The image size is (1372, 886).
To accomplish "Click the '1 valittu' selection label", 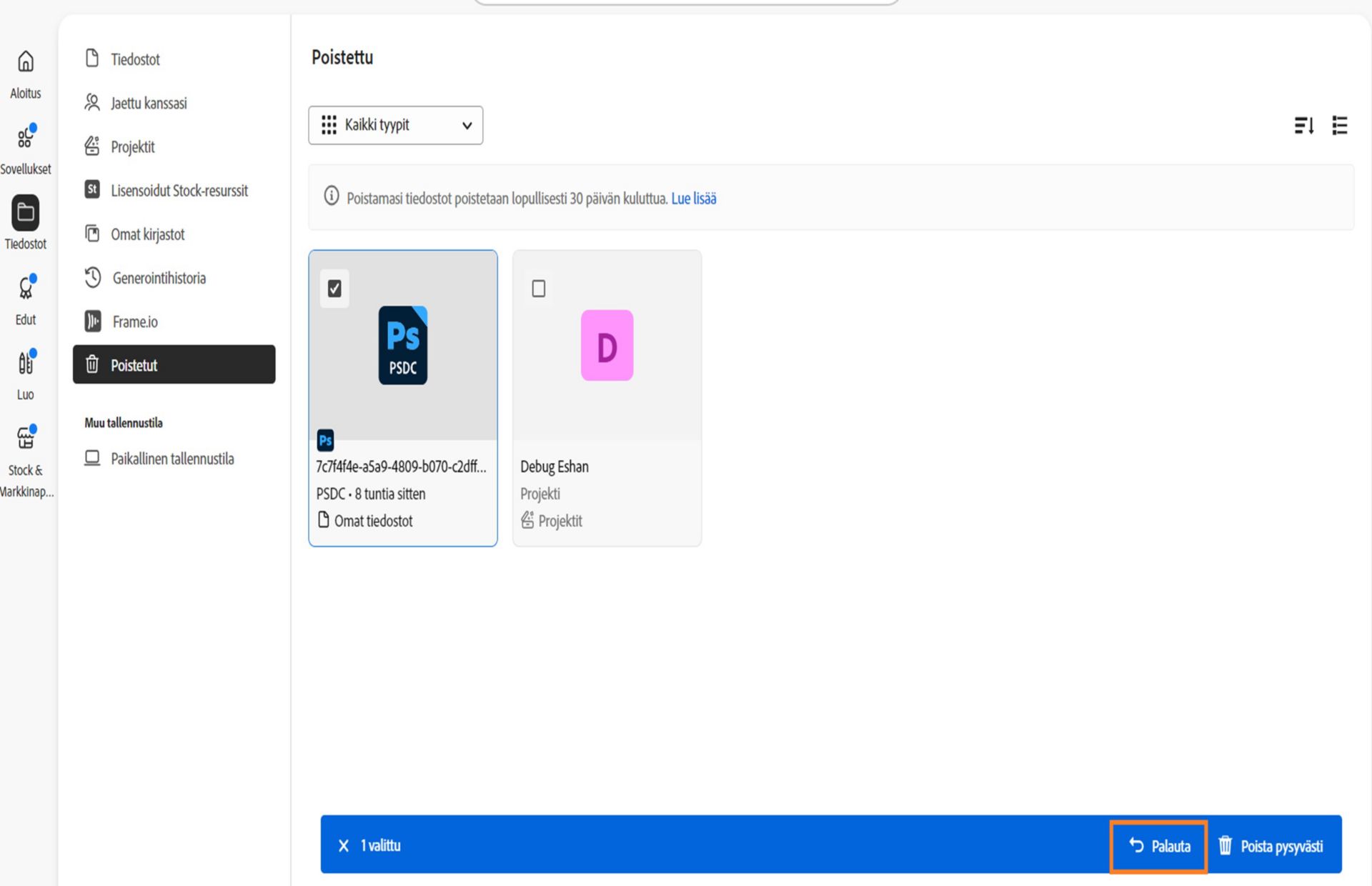I will (x=380, y=845).
